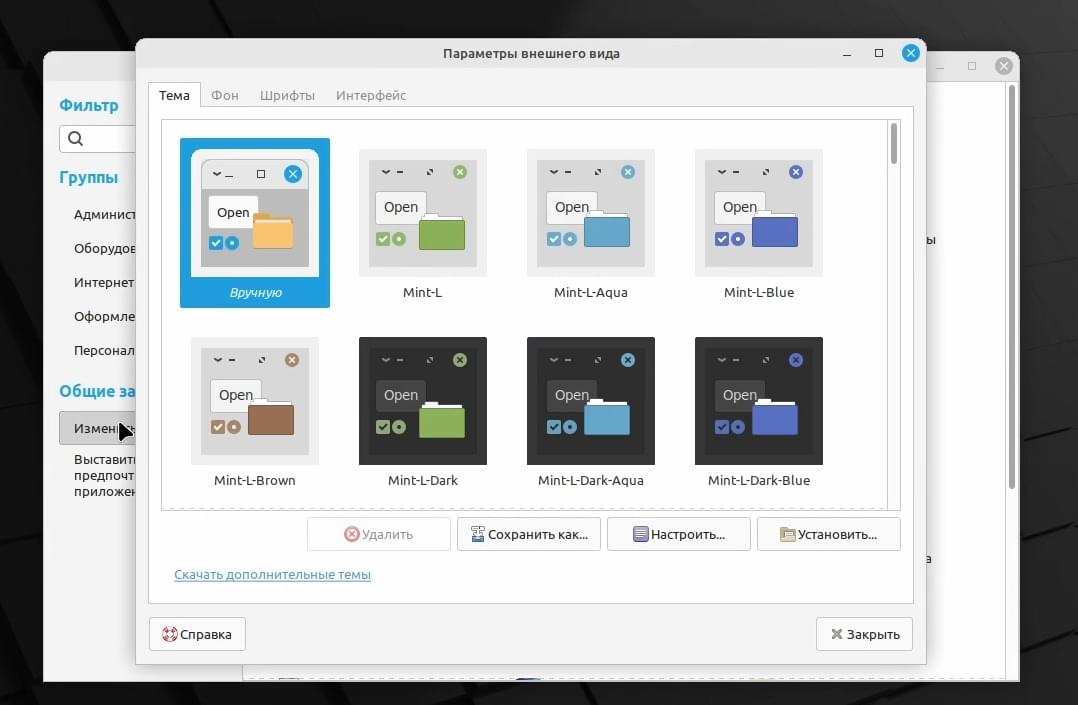Maximize the Параметры внешнего вида window
Viewport: 1078px width, 705px height.
pos(879,53)
